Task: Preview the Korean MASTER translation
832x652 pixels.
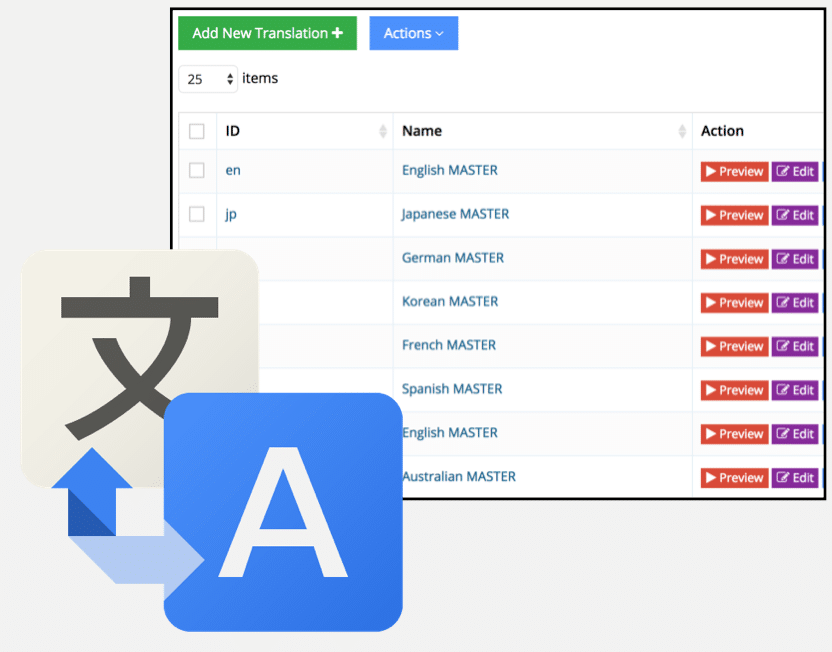Action: 734,303
